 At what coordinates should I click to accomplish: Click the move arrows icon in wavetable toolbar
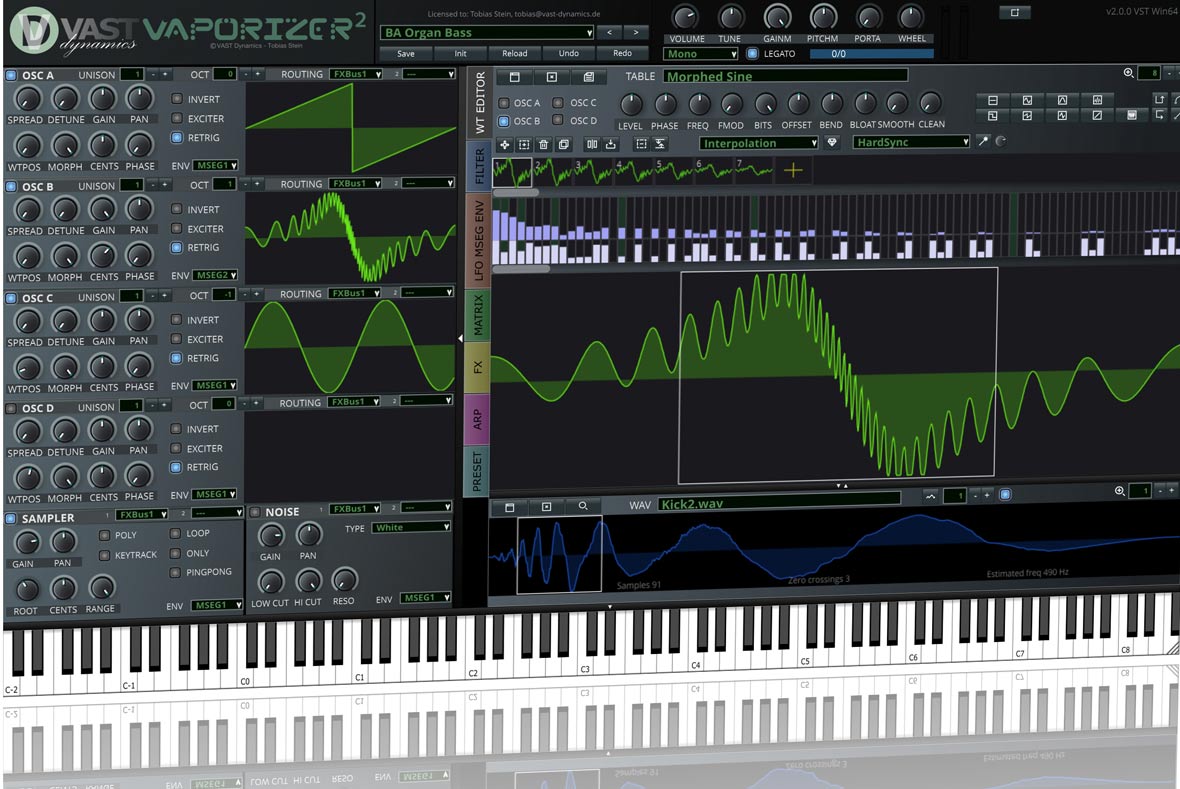tap(504, 145)
